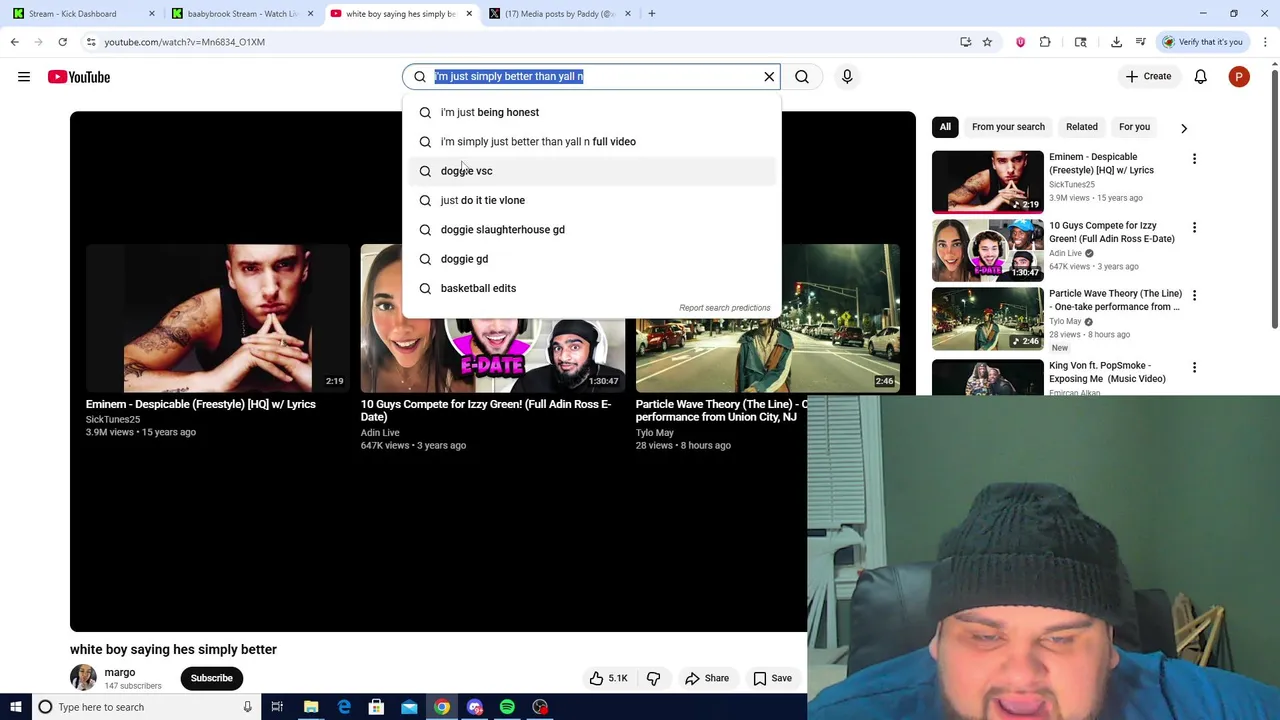Select suggestion ending in "full video"
1280x720 pixels.
(x=591, y=142)
